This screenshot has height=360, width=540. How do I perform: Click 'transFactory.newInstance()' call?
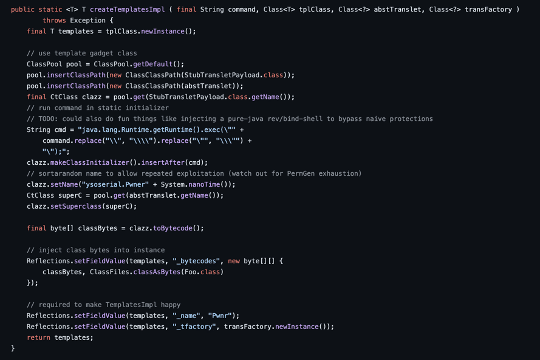[x=277, y=327]
